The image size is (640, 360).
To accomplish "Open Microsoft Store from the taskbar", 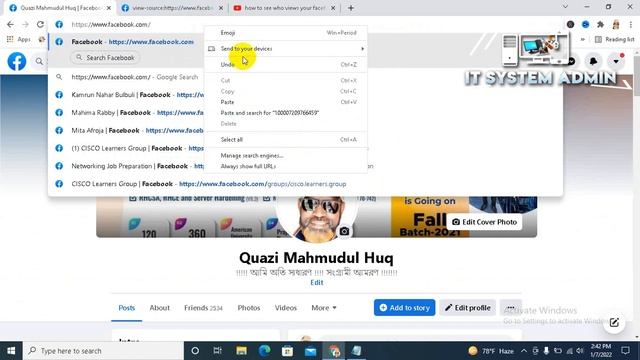I will click(287, 351).
